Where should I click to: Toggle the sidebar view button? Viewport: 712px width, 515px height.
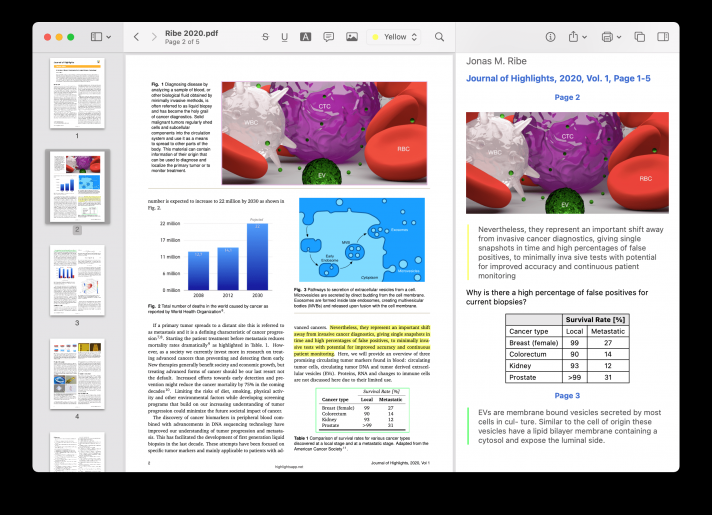tap(96, 37)
